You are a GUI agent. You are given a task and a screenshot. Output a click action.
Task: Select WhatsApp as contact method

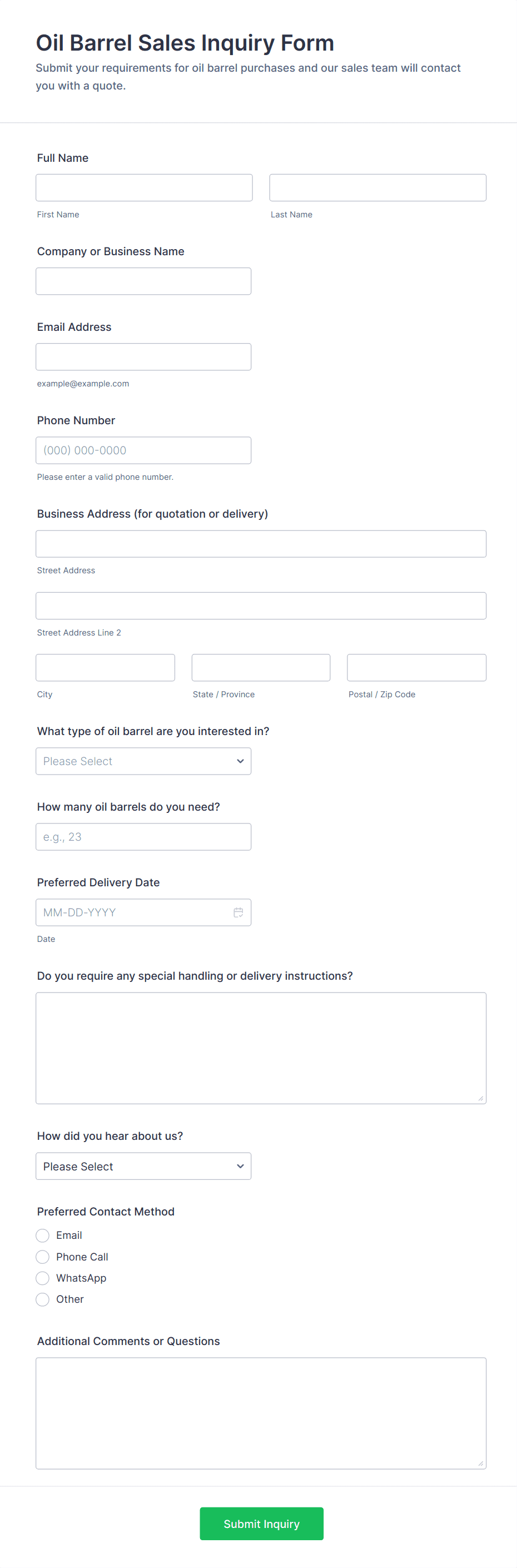[x=43, y=1278]
